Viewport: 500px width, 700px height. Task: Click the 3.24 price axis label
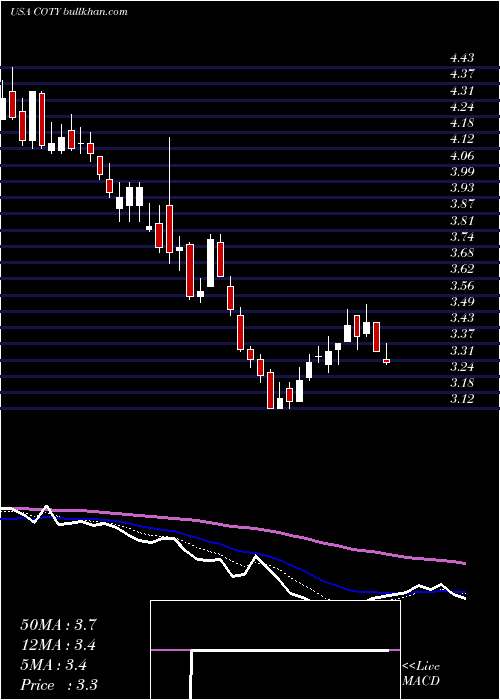[x=462, y=366]
